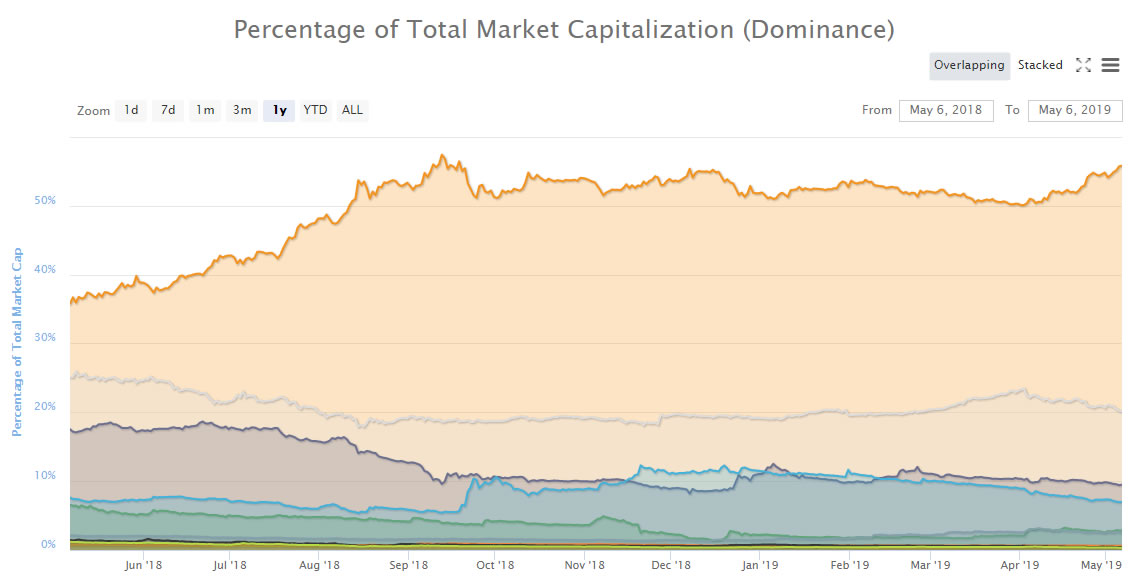Screen dimensions: 1141x582
Task: Open the chart context menu
Action: pos(1110,64)
